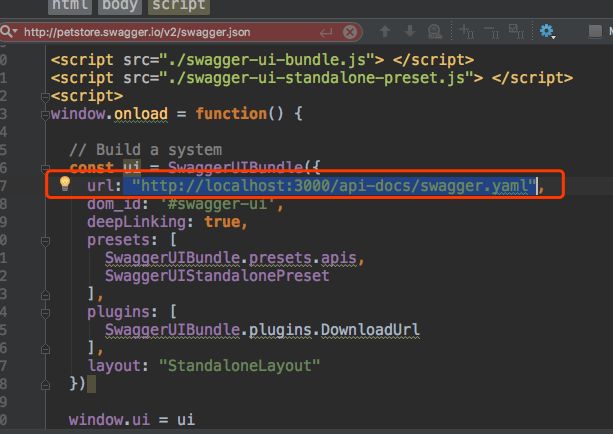
Task: Click the fold end marker at plugins closing bracket
Action: (45, 349)
